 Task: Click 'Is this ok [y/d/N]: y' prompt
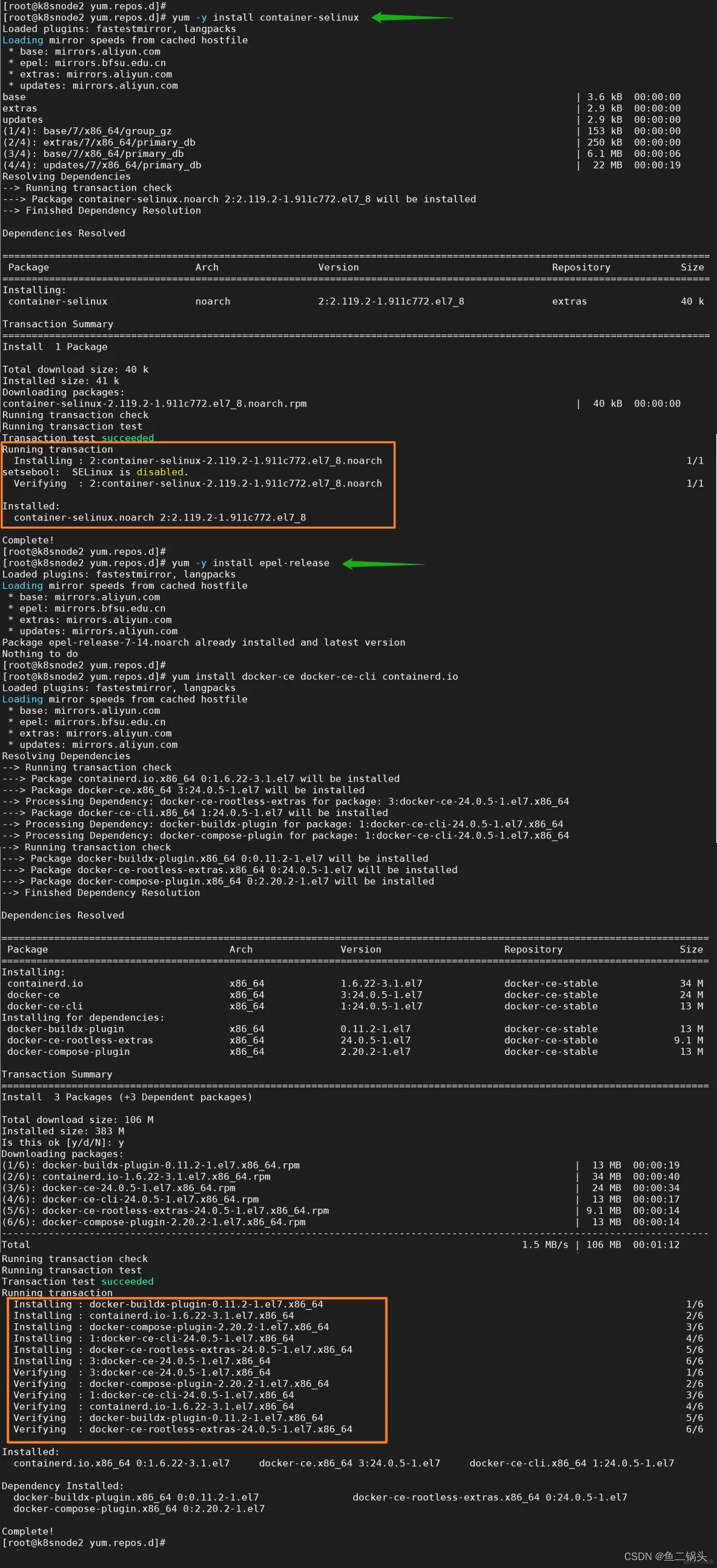[x=63, y=1143]
